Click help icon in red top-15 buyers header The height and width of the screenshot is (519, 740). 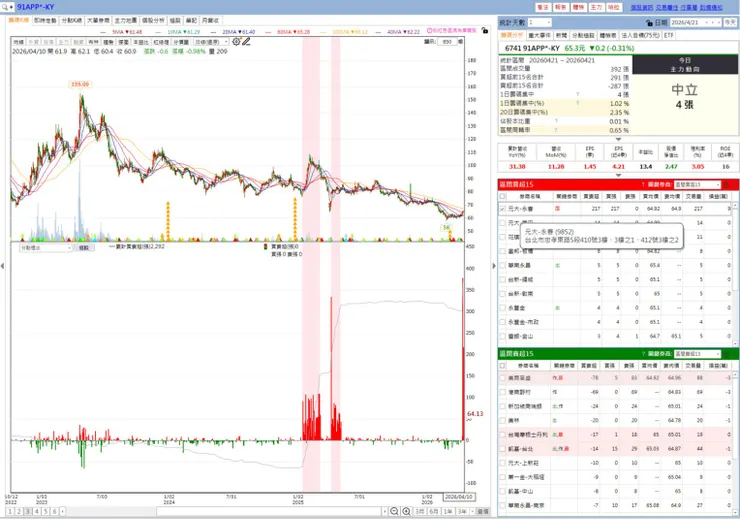(643, 184)
